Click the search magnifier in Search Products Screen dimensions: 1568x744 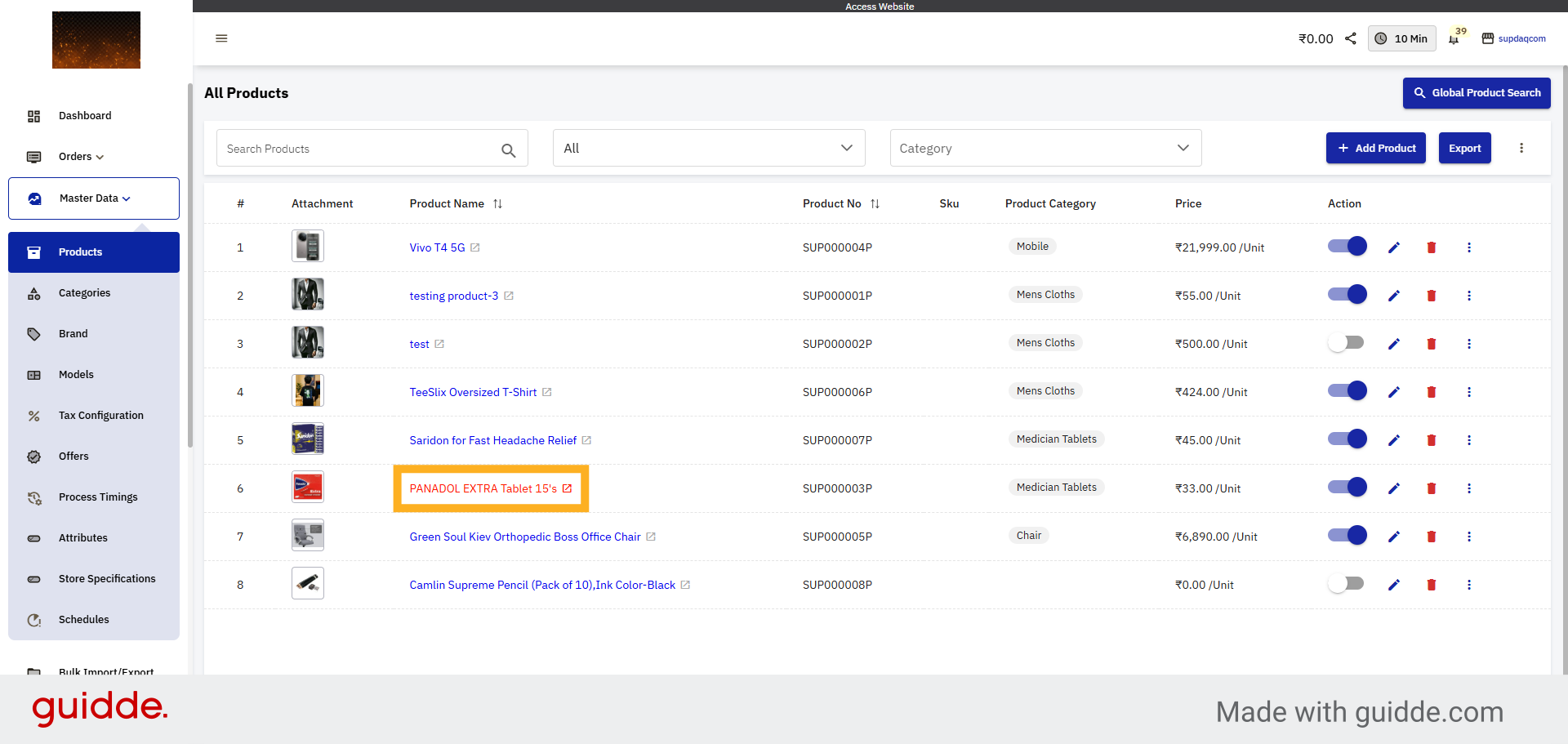[x=508, y=150]
